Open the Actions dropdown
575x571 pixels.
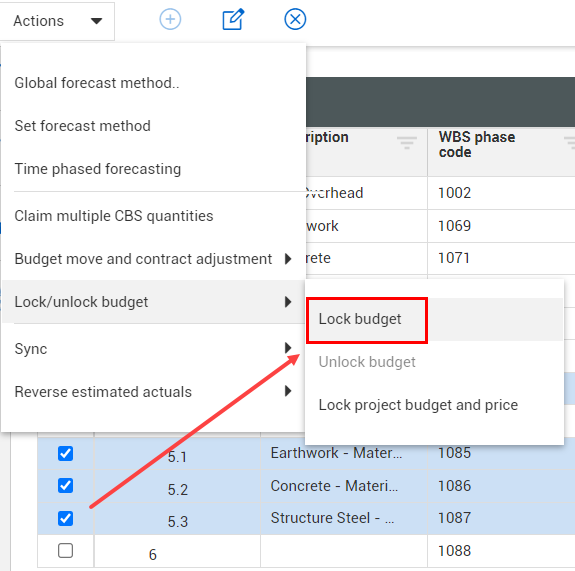click(57, 21)
